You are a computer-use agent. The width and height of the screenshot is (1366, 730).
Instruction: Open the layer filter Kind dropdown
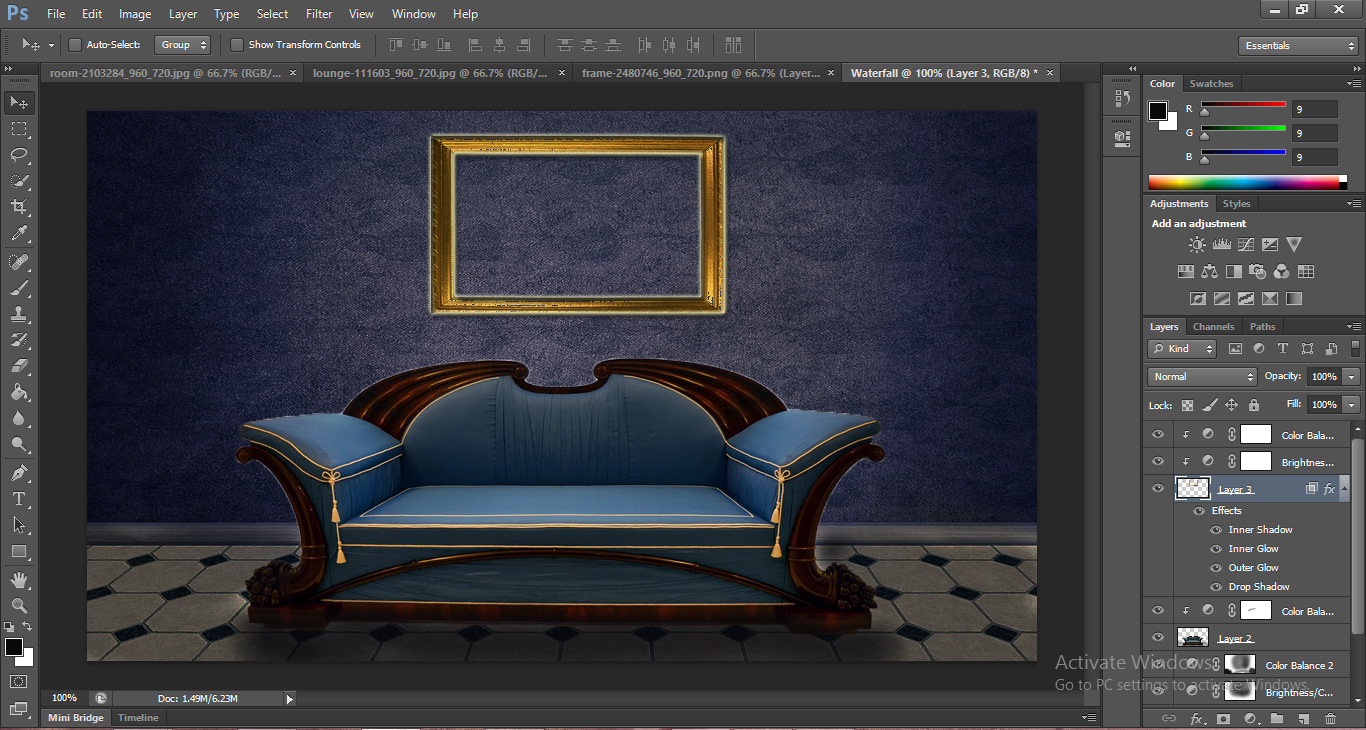click(1182, 349)
